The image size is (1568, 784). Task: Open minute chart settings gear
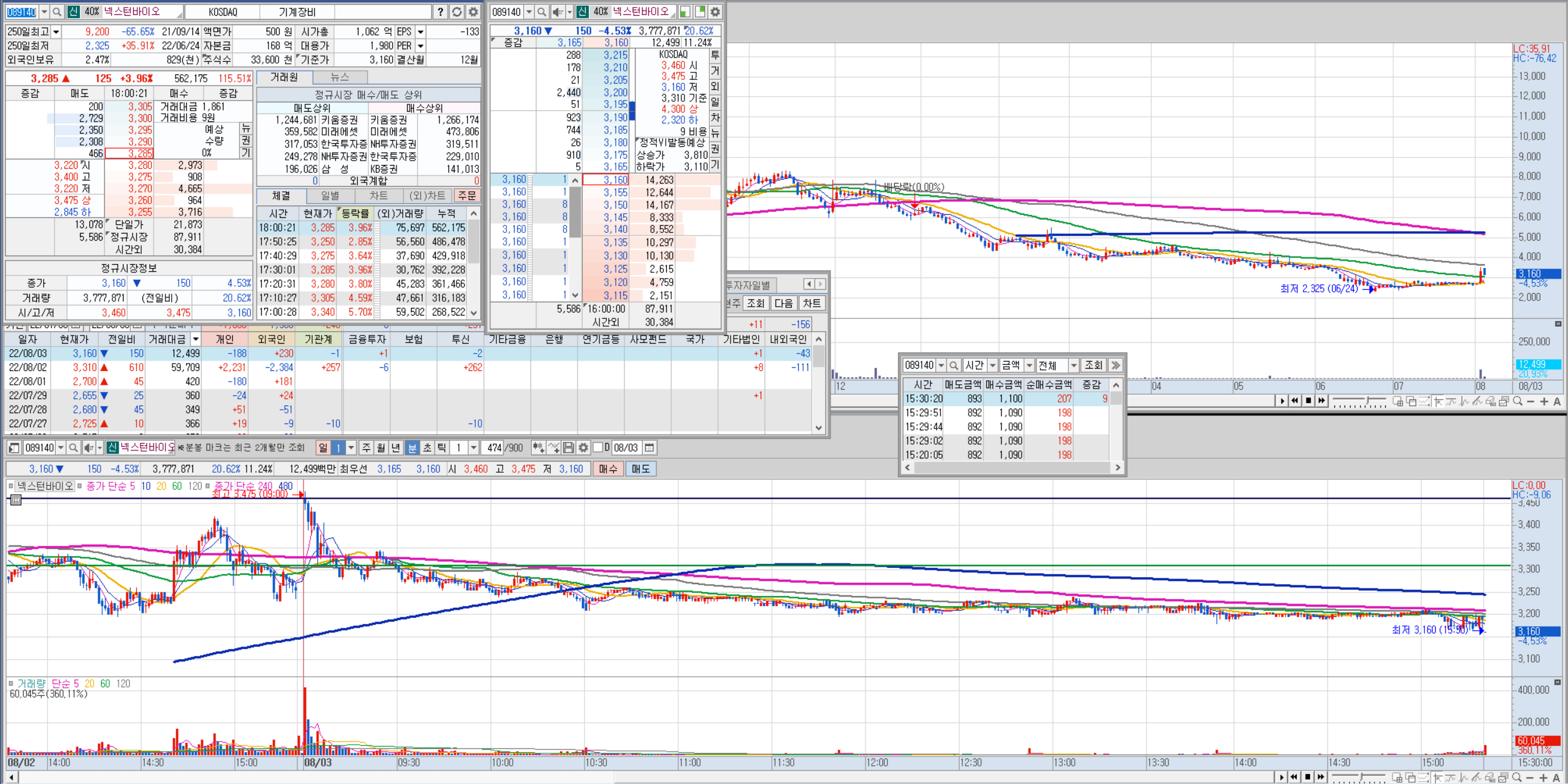point(583,448)
